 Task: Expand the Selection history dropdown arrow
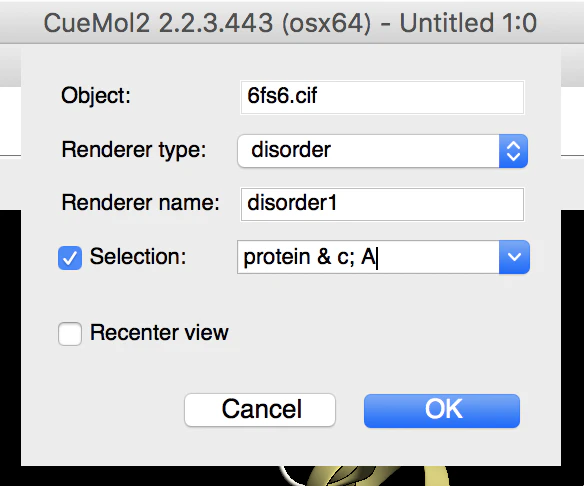[x=514, y=257]
